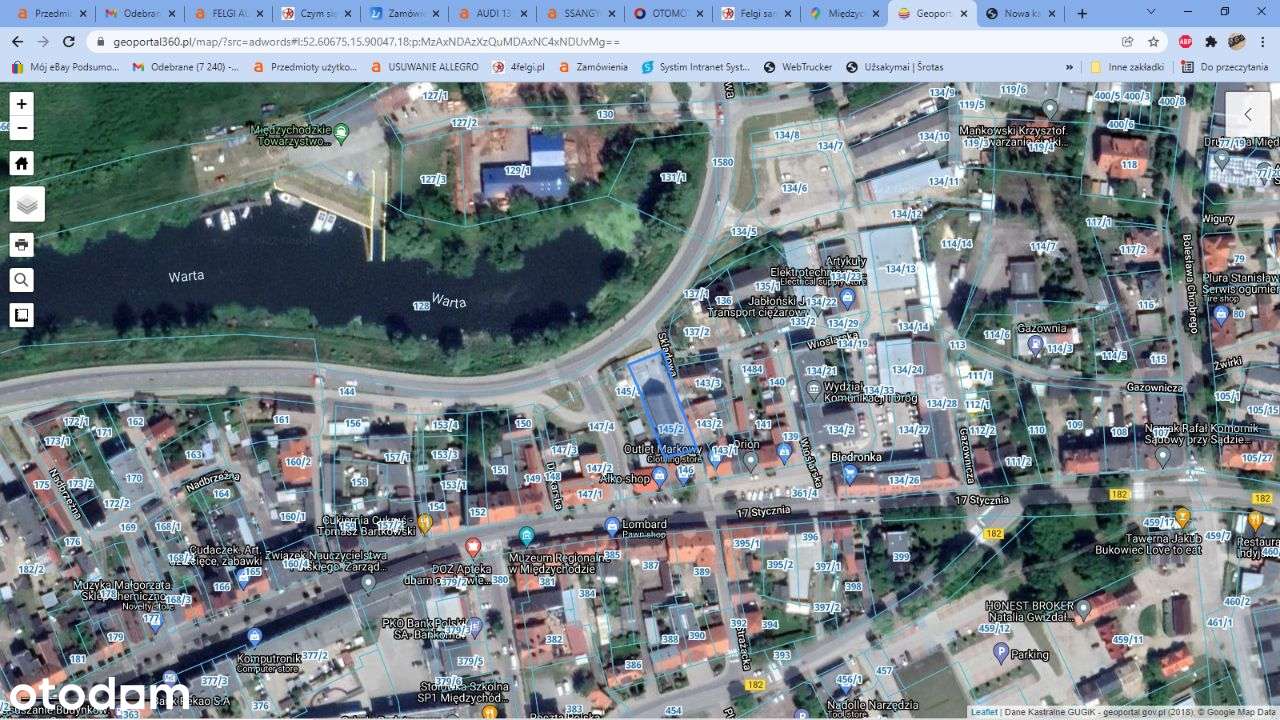
Task: Show more bookmarks with double chevron
Action: click(x=1069, y=67)
